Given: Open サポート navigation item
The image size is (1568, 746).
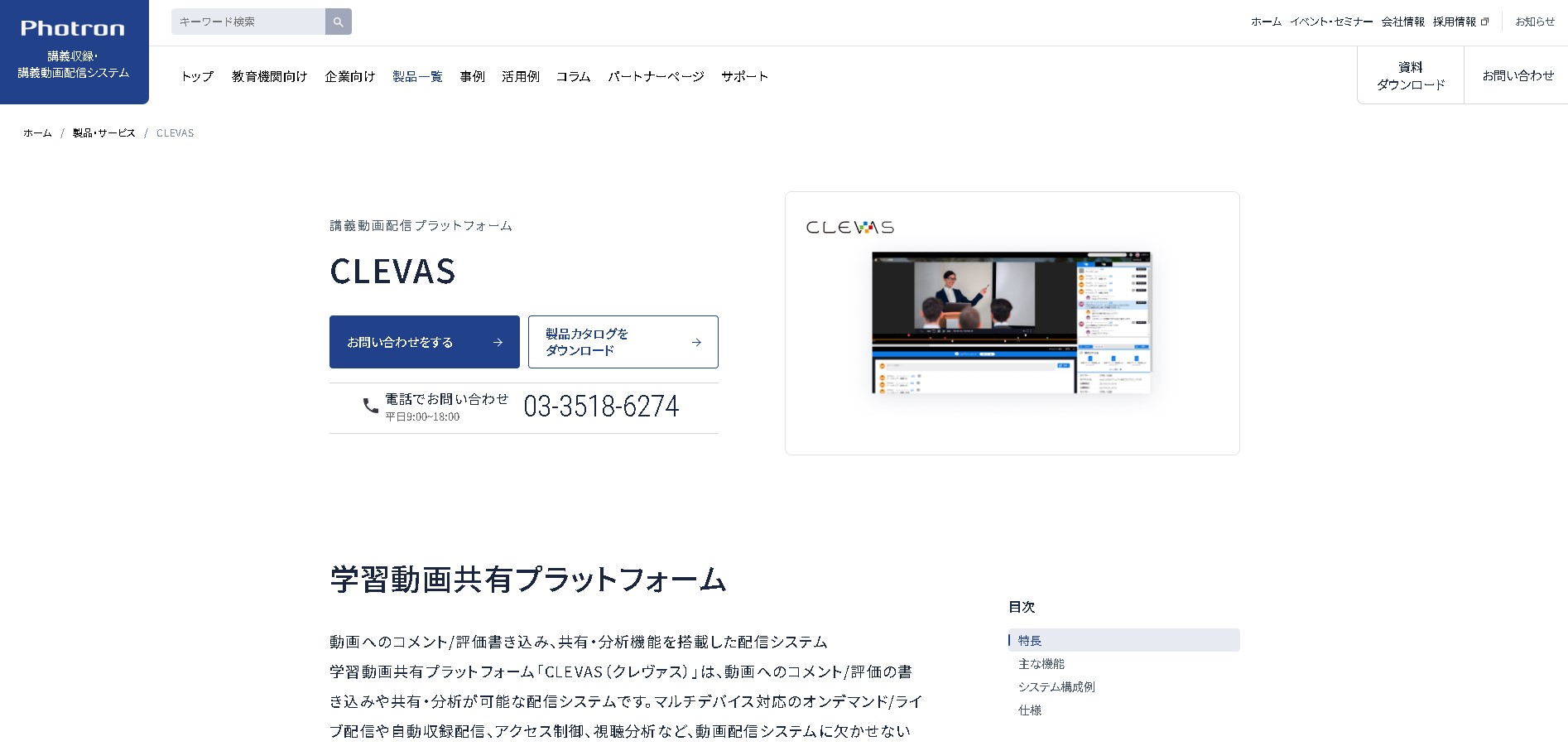Looking at the screenshot, I should (x=744, y=76).
